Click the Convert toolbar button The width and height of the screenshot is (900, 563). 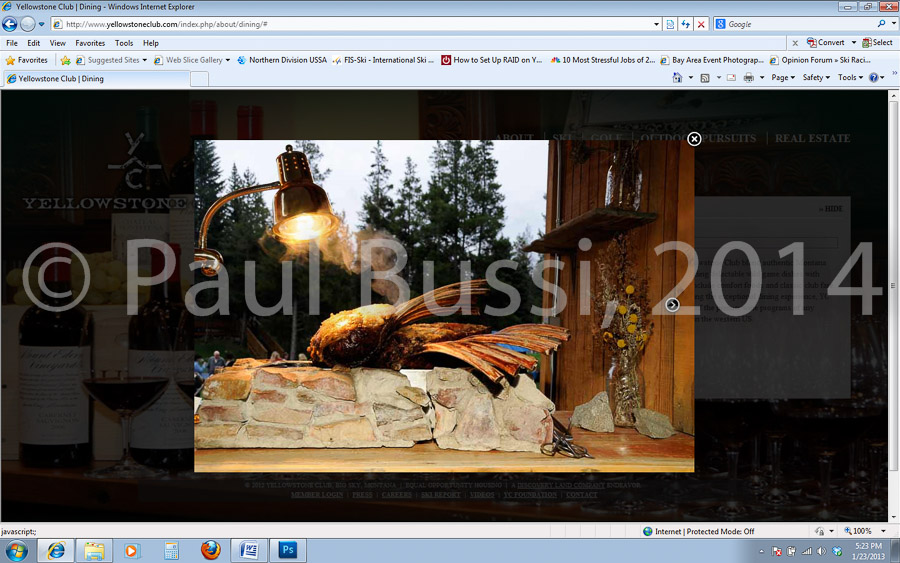tap(825, 42)
